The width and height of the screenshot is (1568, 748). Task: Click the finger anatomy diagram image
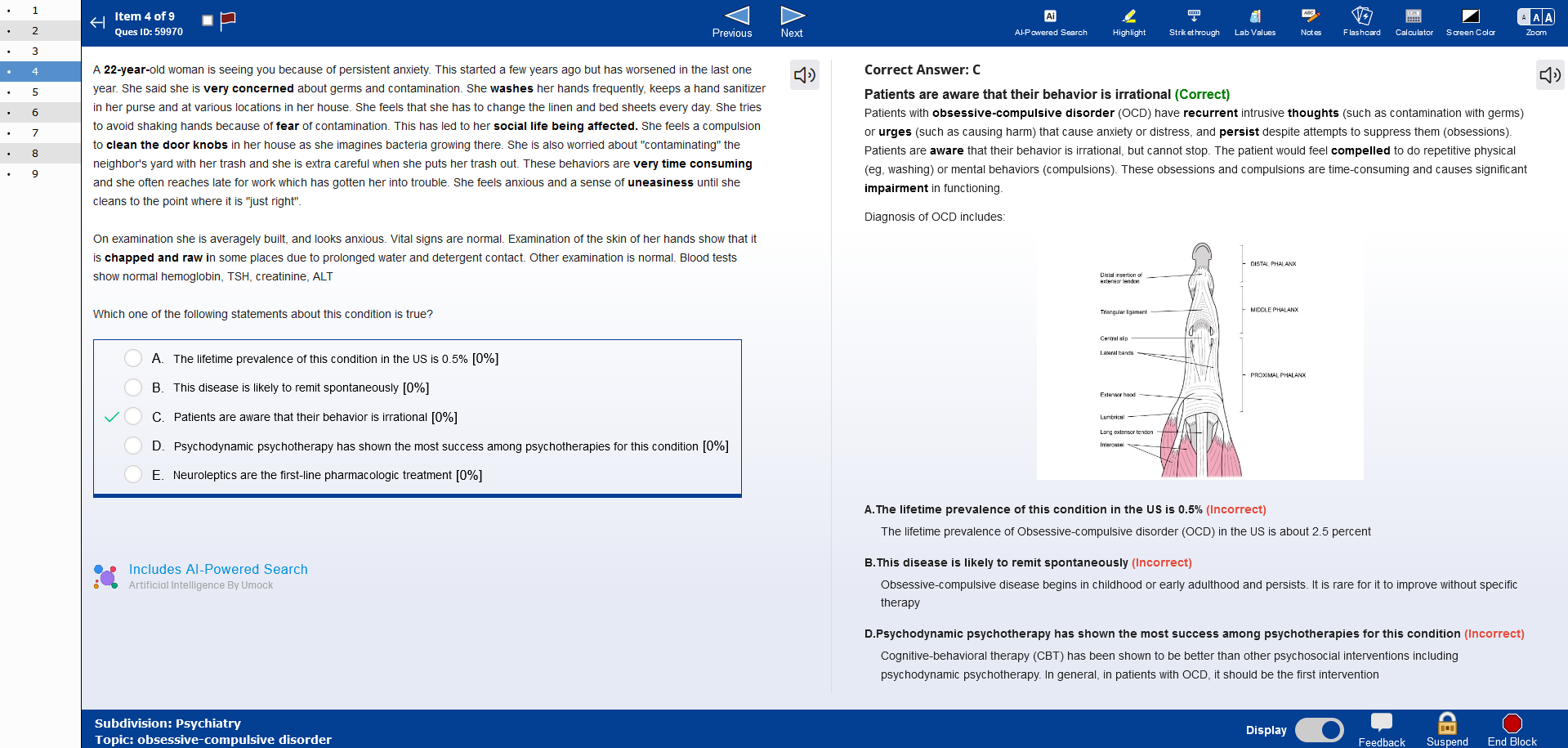pyautogui.click(x=1199, y=360)
